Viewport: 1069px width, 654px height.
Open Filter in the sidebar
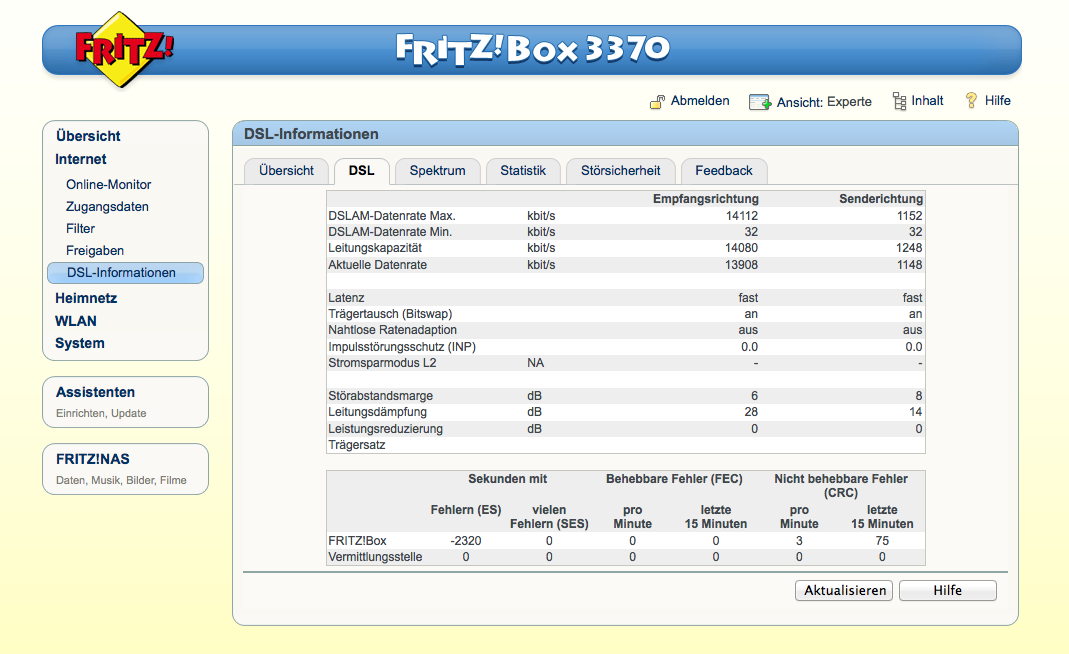(x=80, y=228)
